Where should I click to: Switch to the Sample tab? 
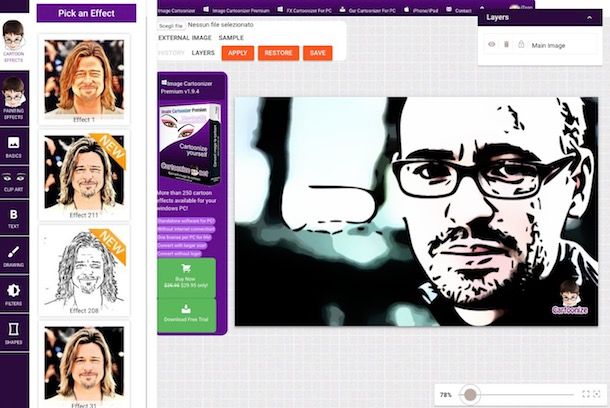[x=231, y=38]
